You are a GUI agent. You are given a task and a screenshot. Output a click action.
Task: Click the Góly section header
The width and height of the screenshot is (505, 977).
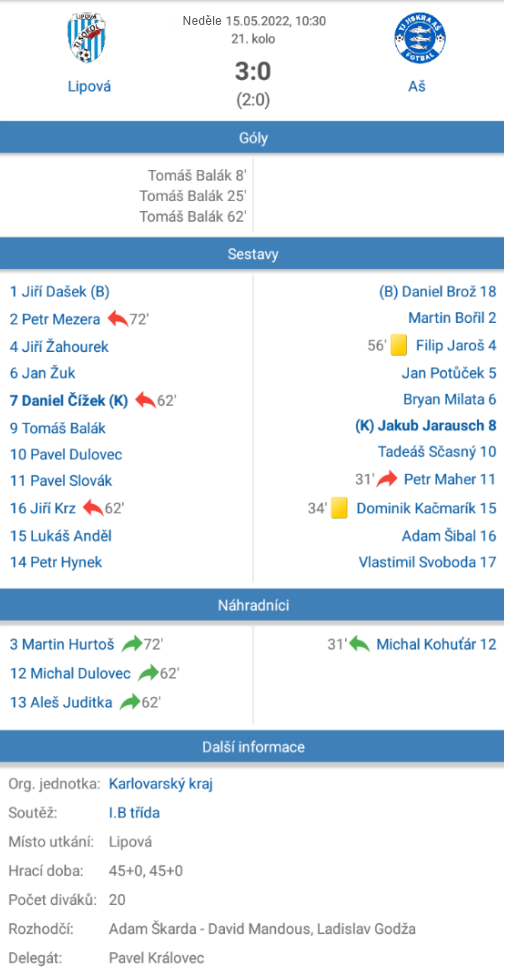tap(252, 137)
